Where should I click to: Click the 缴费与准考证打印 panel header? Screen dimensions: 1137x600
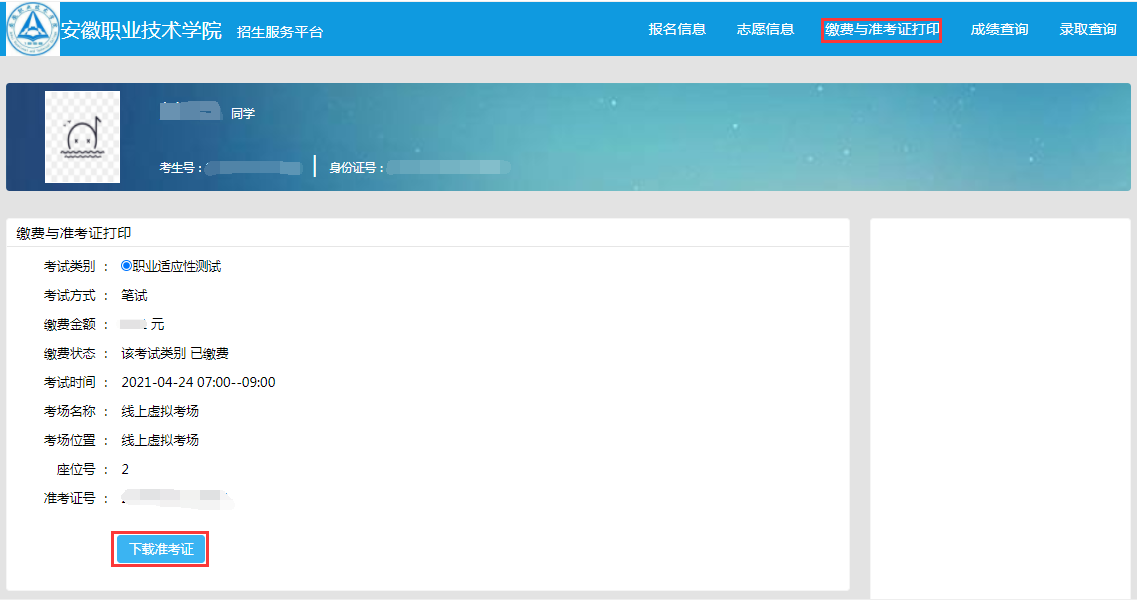(x=74, y=233)
